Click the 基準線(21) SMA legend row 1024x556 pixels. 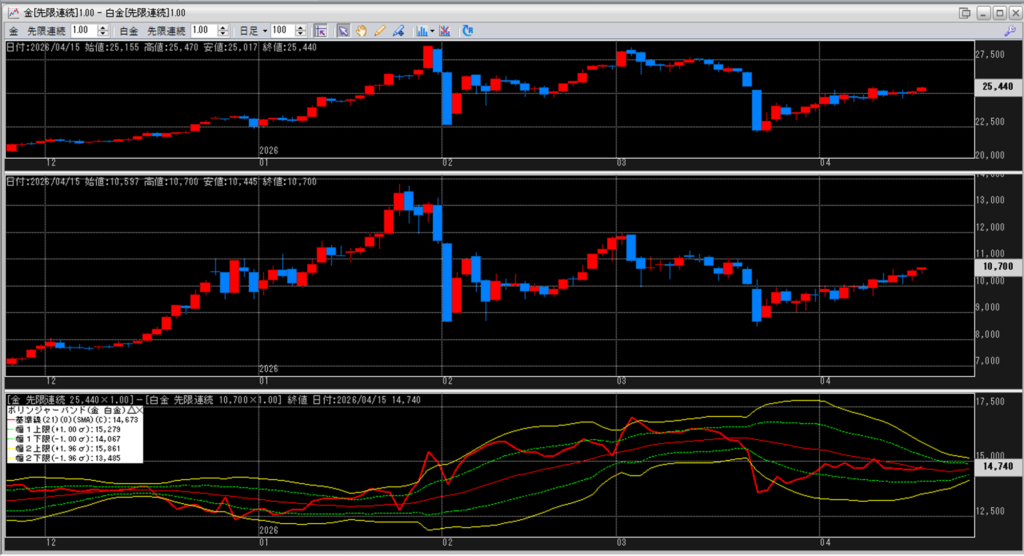click(x=74, y=419)
